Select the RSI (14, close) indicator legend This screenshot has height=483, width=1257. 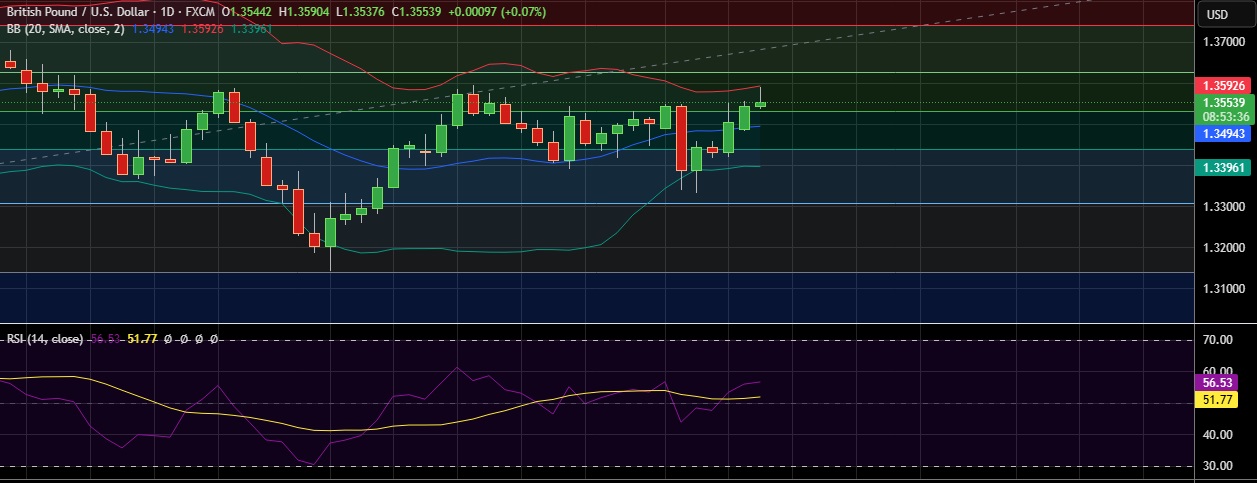(45, 339)
